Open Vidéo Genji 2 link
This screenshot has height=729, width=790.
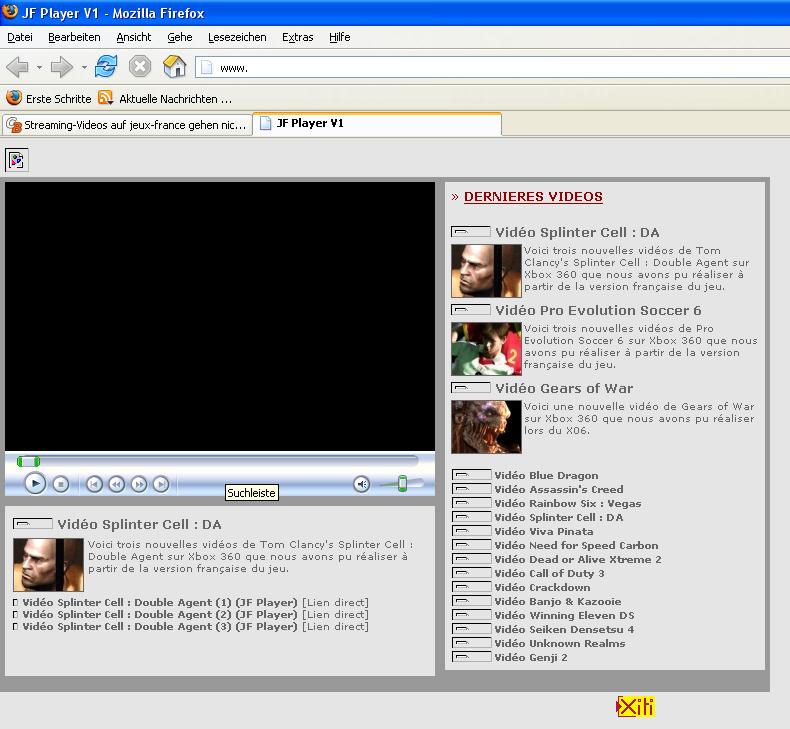pos(531,657)
